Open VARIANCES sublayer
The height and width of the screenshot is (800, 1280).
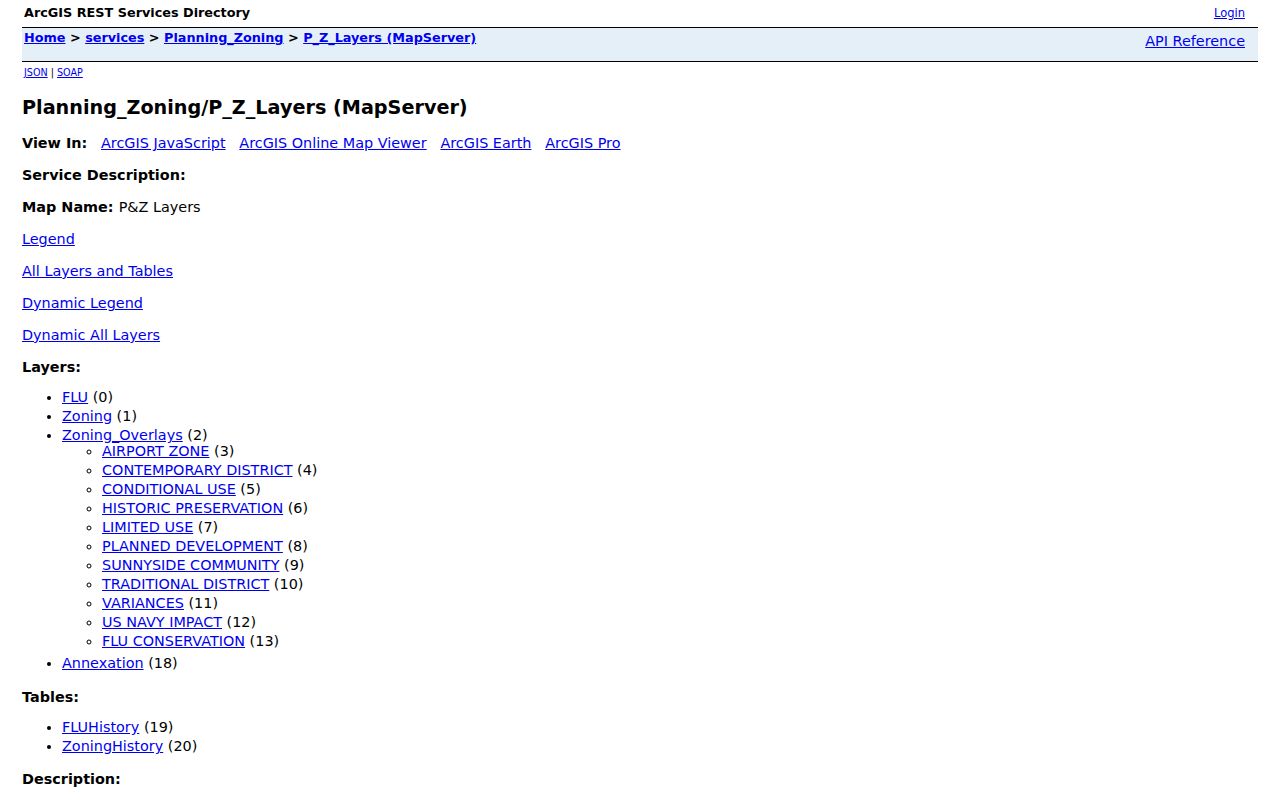click(x=143, y=603)
